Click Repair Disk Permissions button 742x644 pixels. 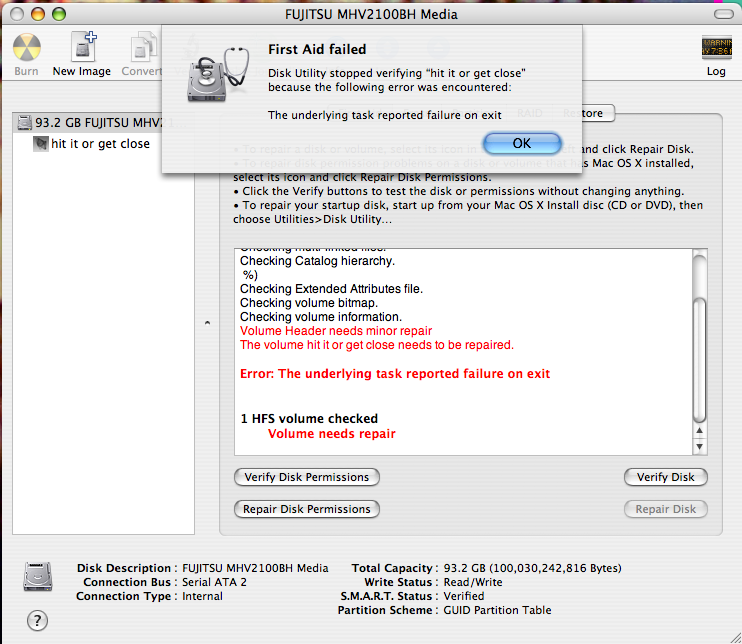tap(307, 509)
